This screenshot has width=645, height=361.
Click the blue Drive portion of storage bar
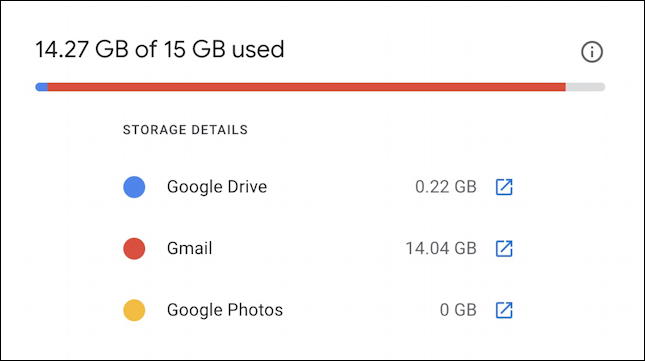pos(42,87)
